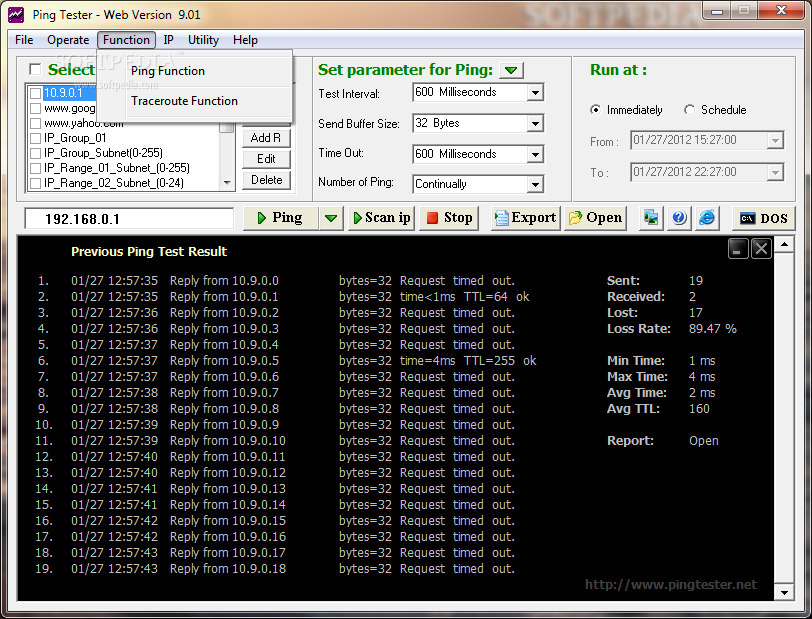This screenshot has height=619, width=812.
Task: Open the Time Out dropdown
Action: coord(535,154)
